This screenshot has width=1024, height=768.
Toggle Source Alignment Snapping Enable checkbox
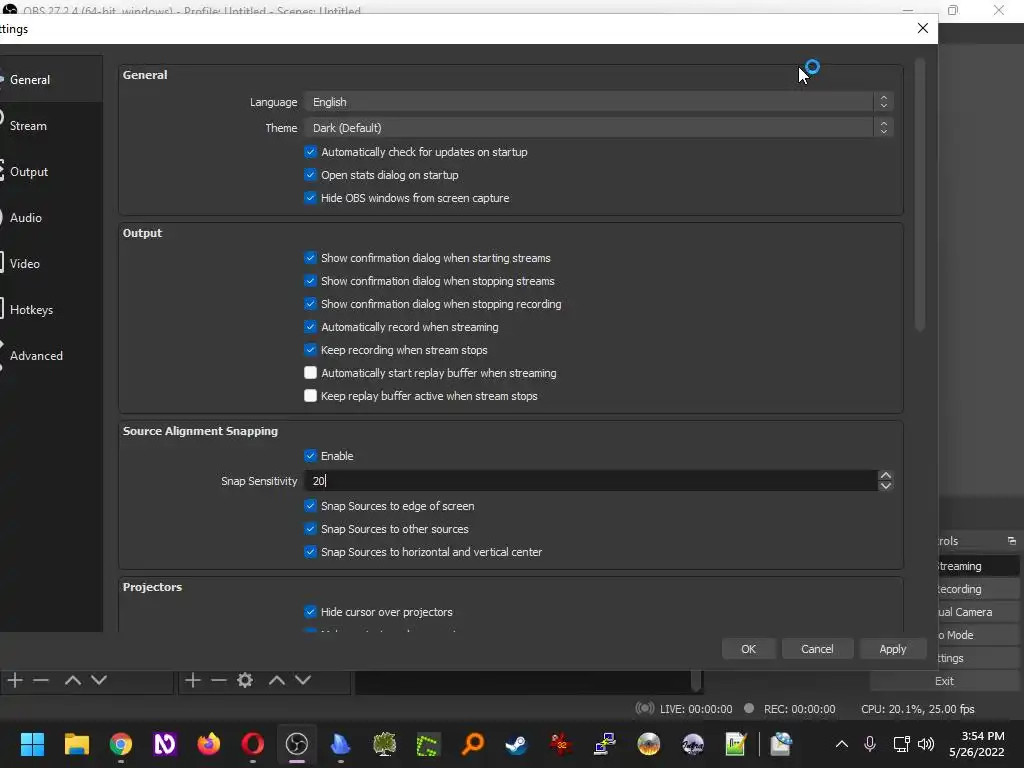tap(310, 456)
